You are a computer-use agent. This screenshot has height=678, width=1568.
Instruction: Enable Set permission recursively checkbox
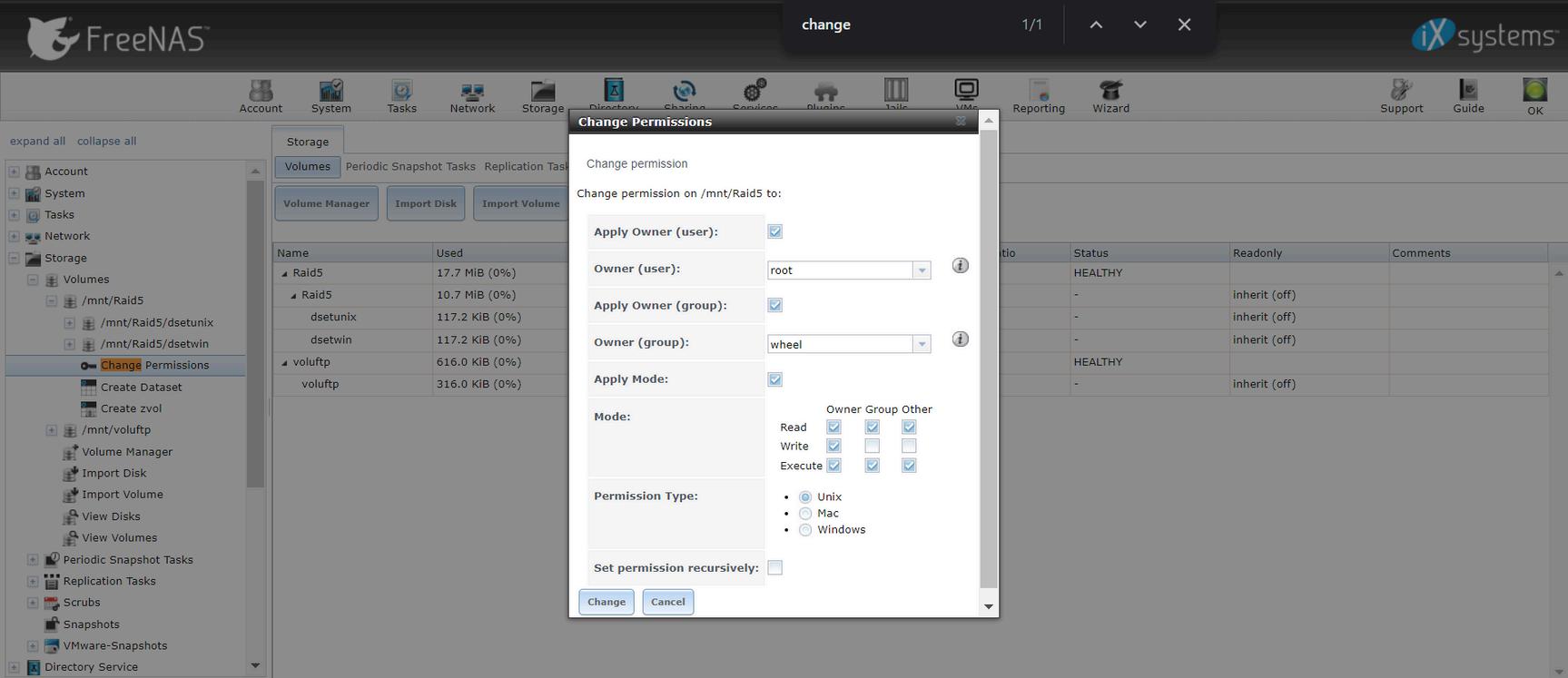[775, 567]
